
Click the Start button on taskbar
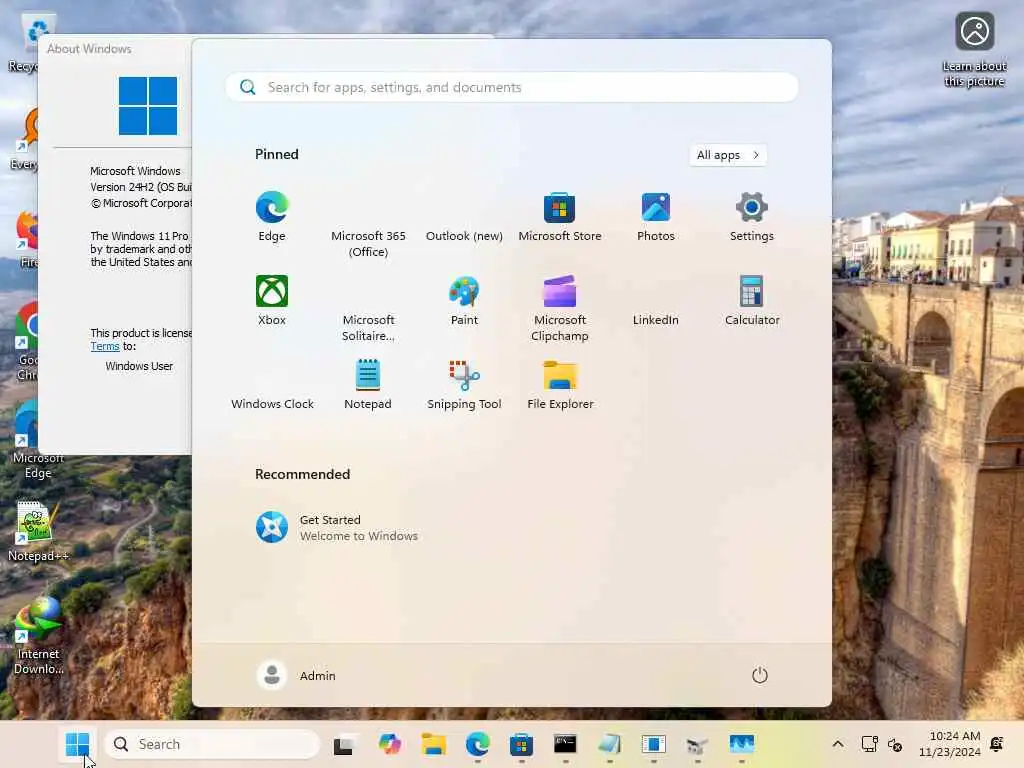tap(78, 744)
